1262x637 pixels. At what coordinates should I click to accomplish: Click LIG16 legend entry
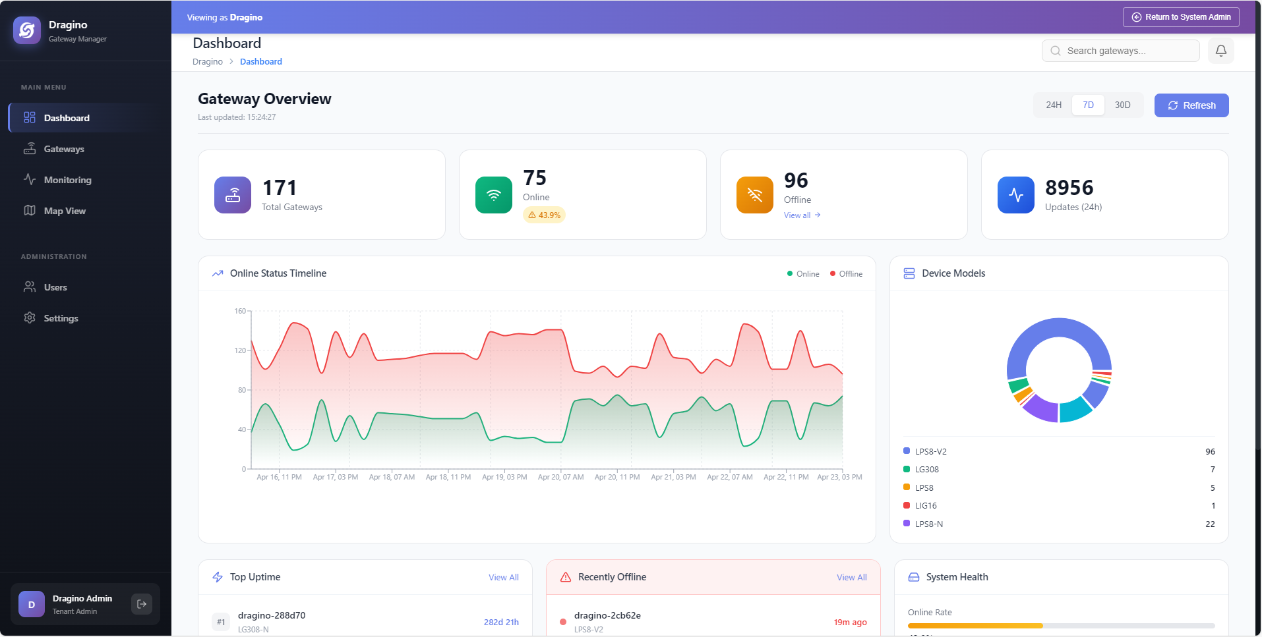tap(1059, 506)
